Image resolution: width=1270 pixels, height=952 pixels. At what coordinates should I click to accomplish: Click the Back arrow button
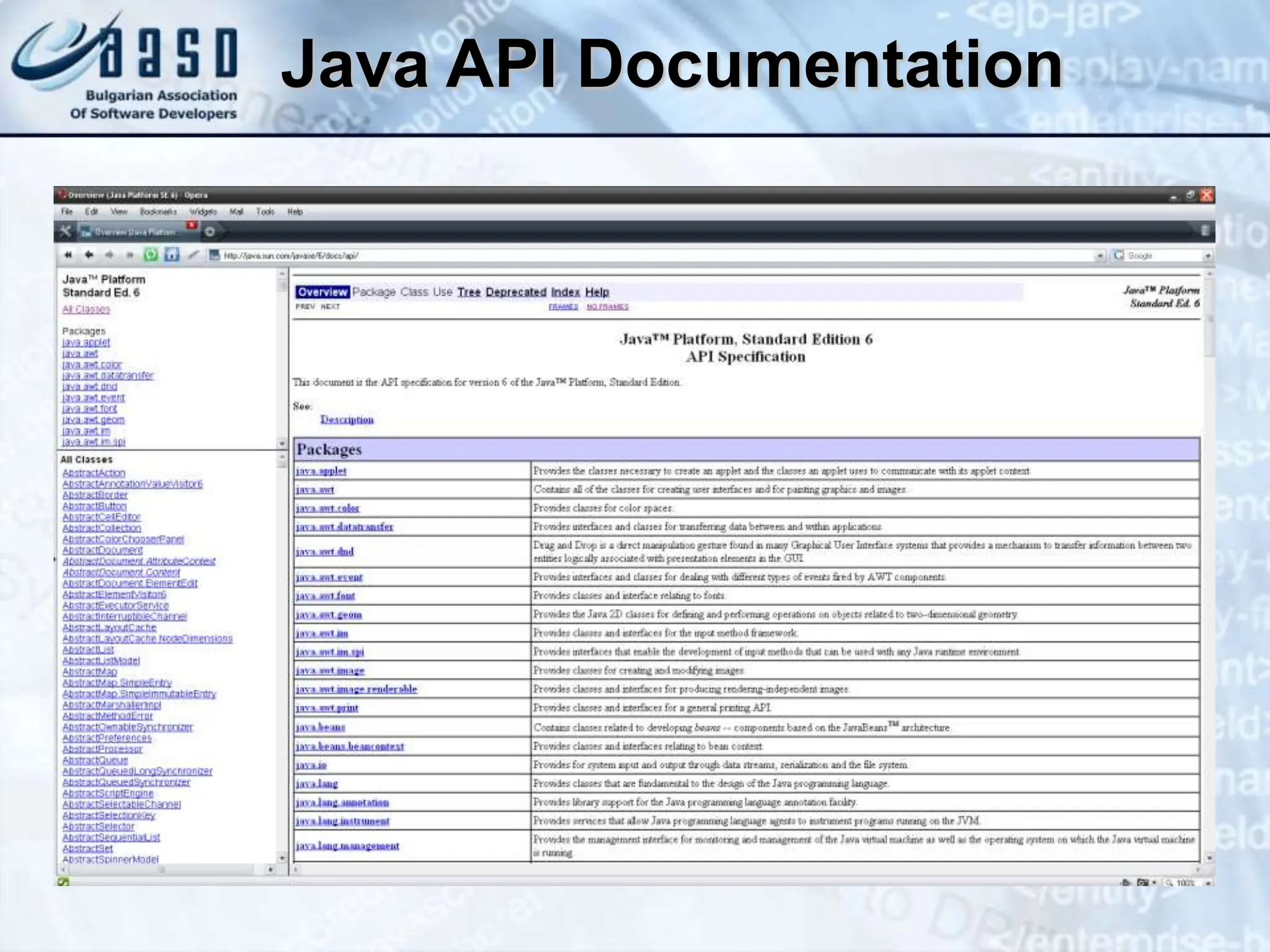tap(89, 255)
